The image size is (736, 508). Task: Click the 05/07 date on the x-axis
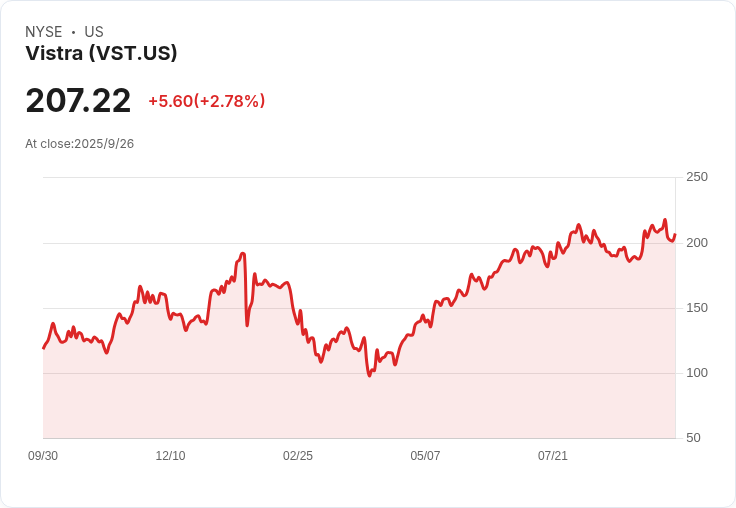pyautogui.click(x=425, y=456)
